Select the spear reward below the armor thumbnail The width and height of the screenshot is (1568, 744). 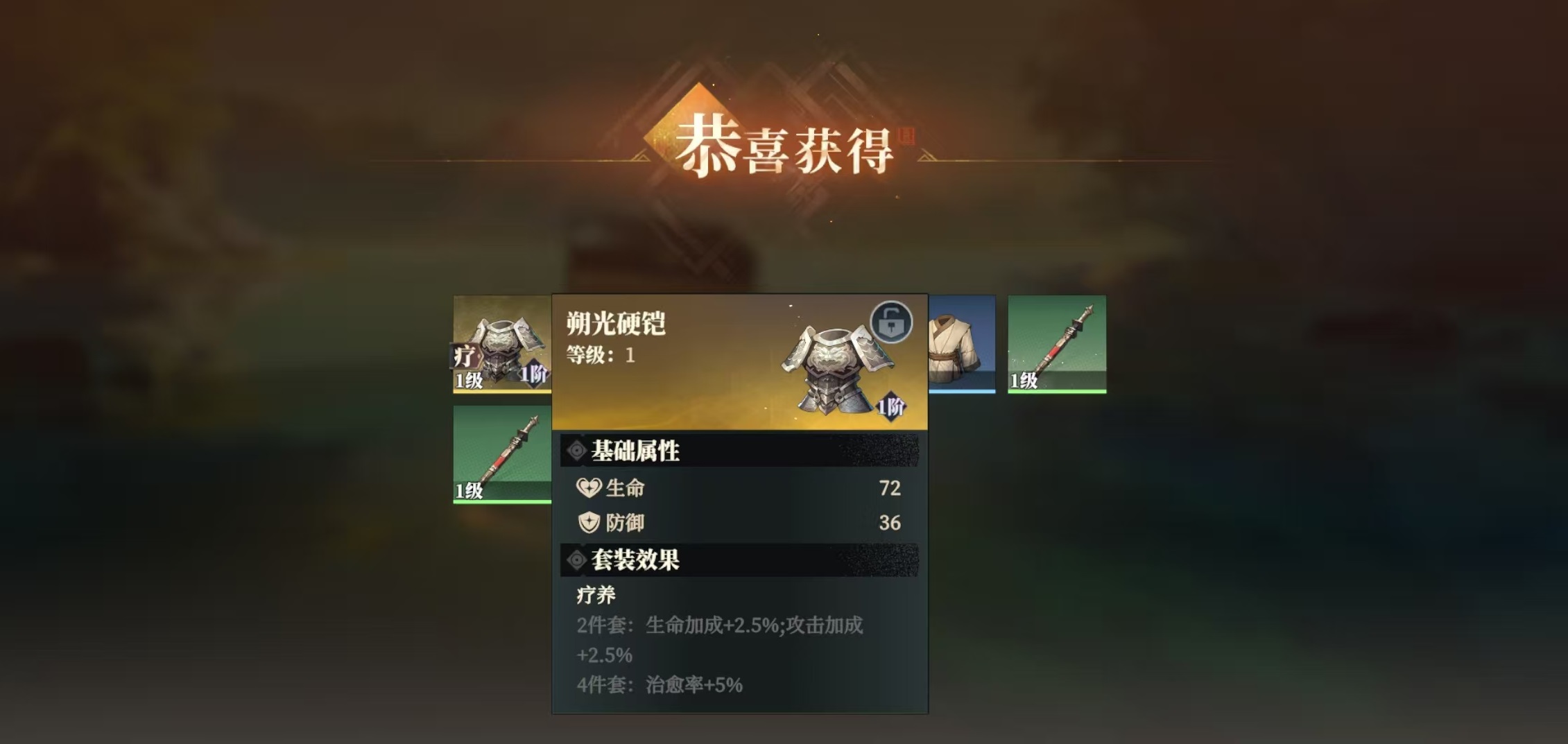click(x=502, y=454)
